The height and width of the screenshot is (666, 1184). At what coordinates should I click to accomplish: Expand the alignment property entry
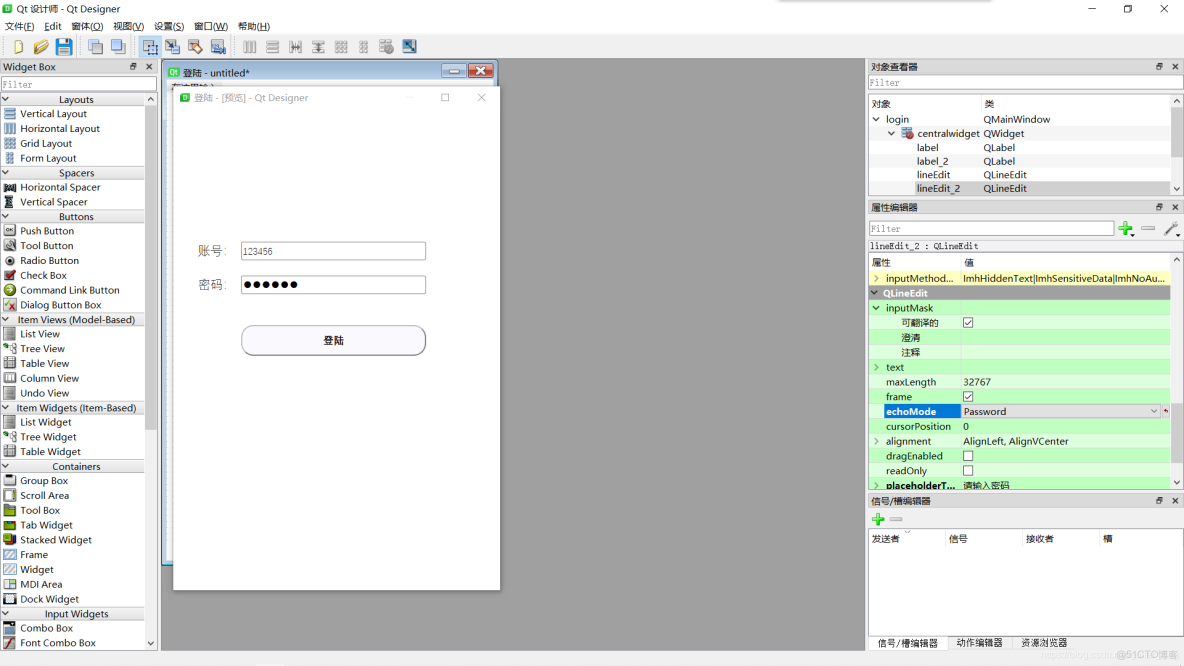[878, 441]
